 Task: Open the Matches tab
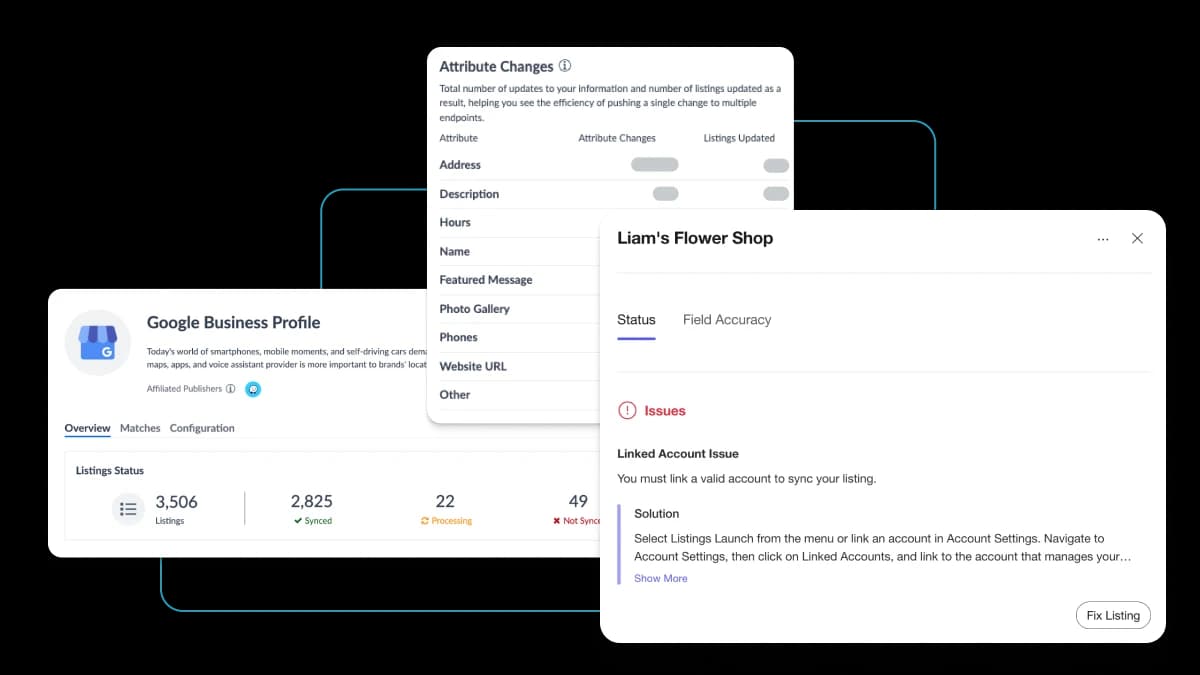click(x=140, y=428)
